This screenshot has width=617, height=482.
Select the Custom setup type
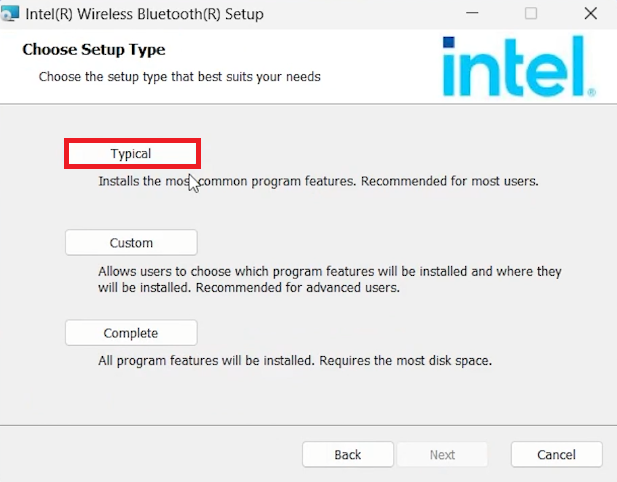coord(131,243)
